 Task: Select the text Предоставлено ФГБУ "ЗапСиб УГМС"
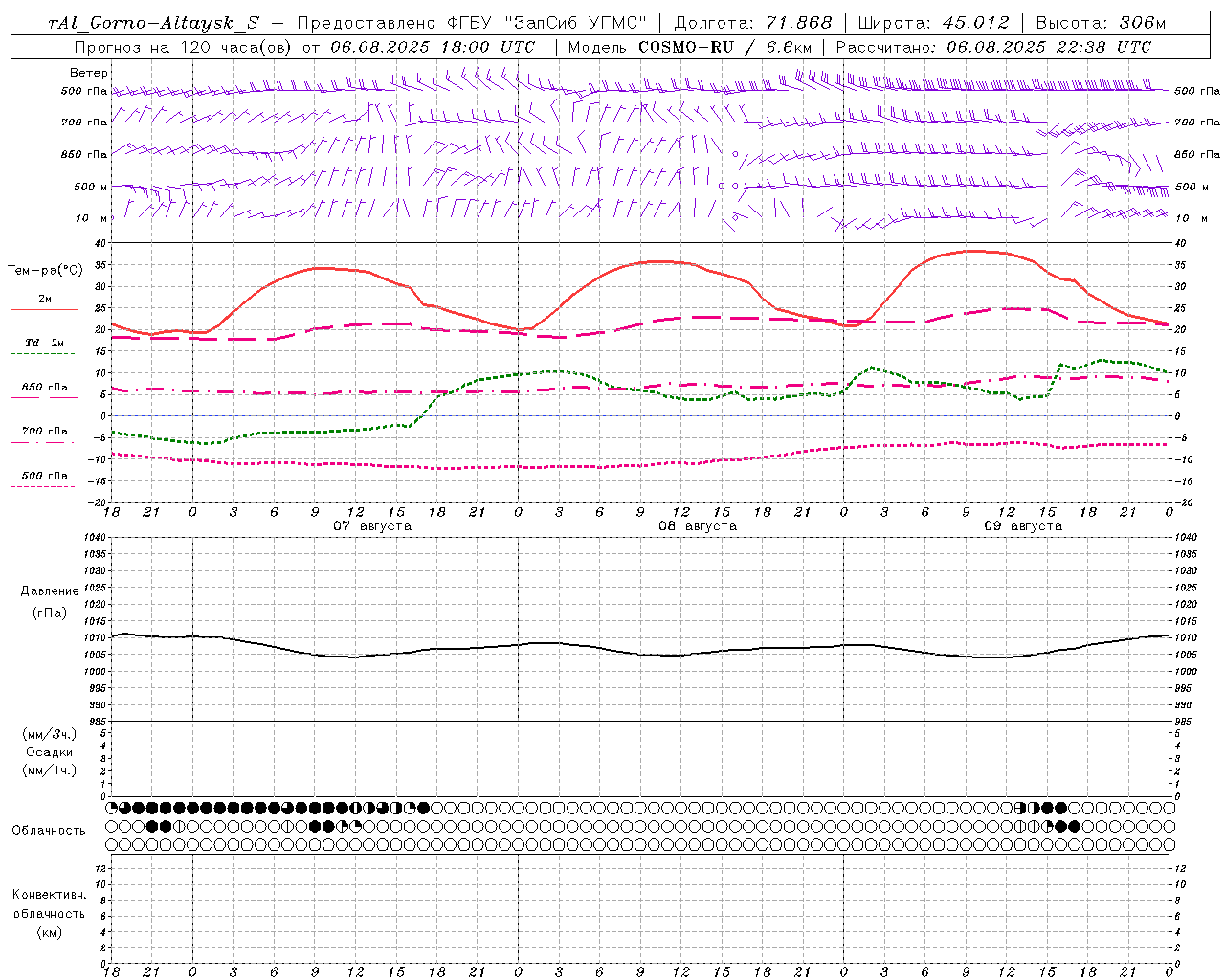coord(473,23)
